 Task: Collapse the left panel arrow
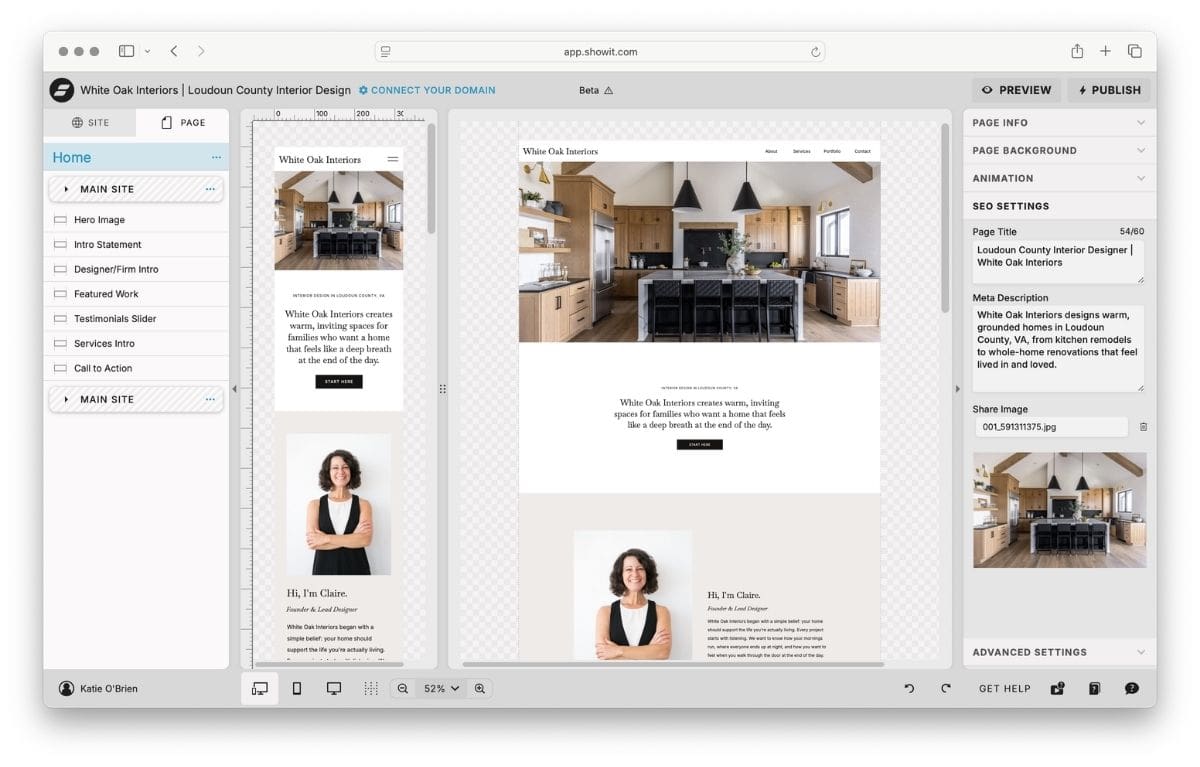click(x=234, y=389)
